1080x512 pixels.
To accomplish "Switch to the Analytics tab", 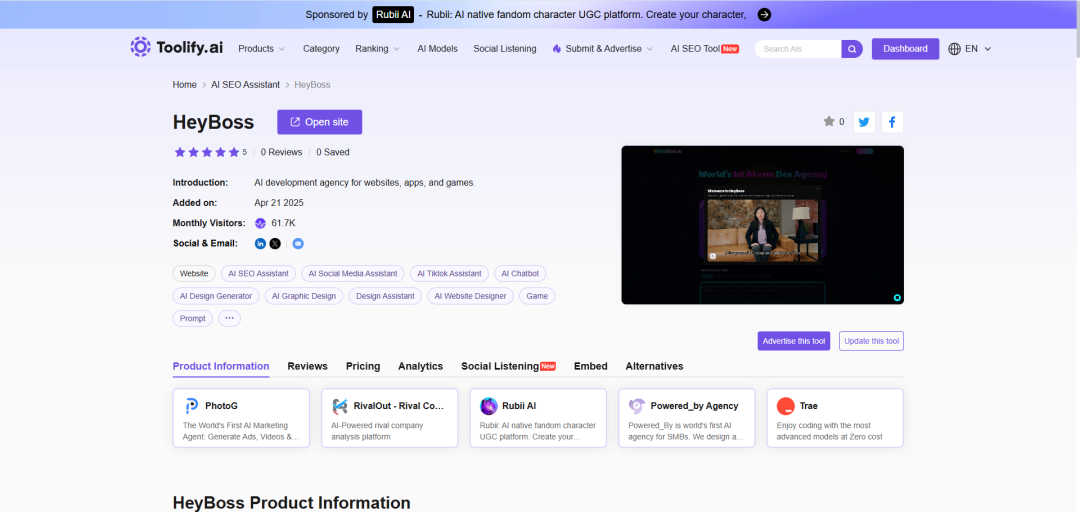I will pos(420,366).
